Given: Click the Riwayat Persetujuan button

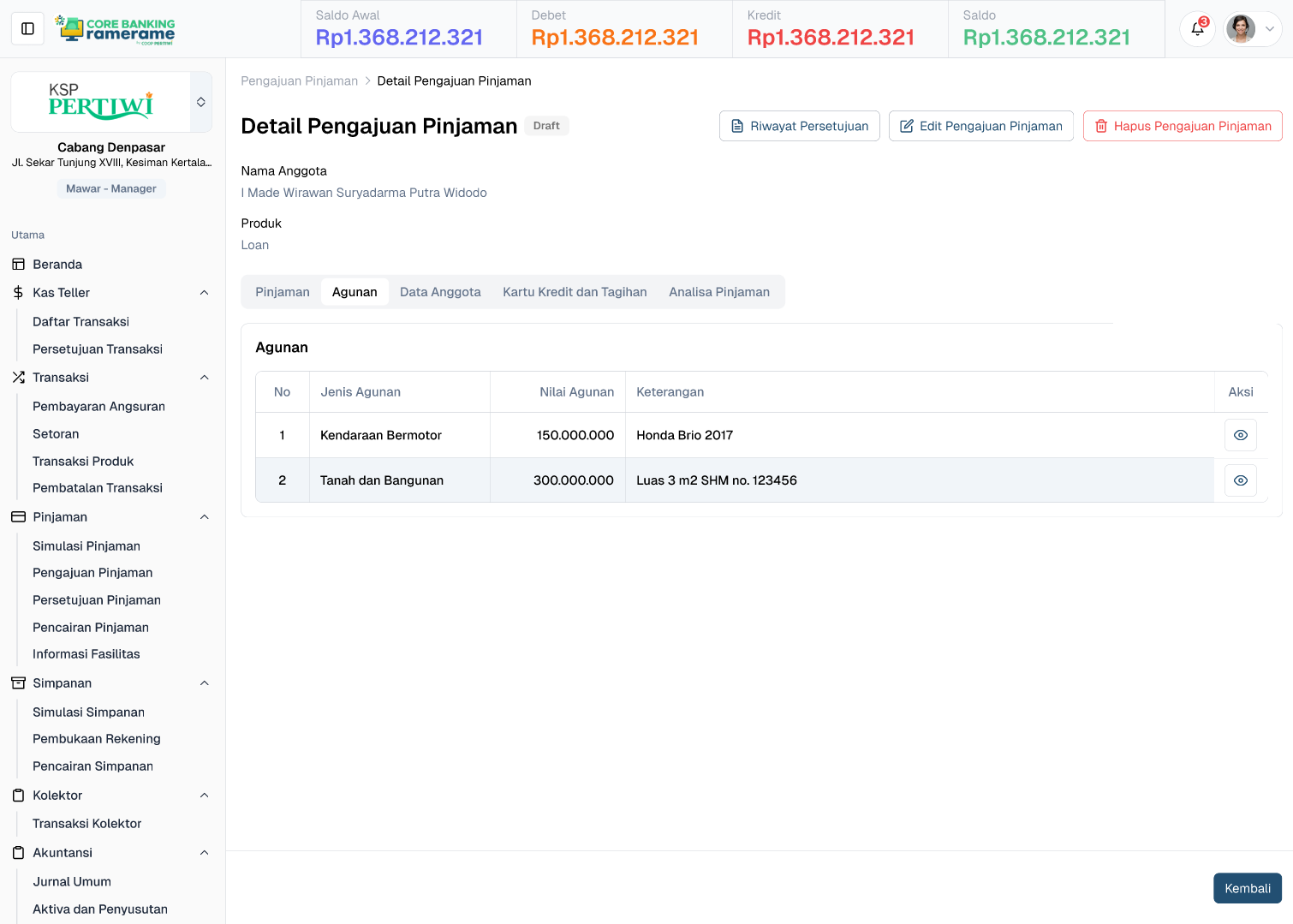Looking at the screenshot, I should click(799, 126).
